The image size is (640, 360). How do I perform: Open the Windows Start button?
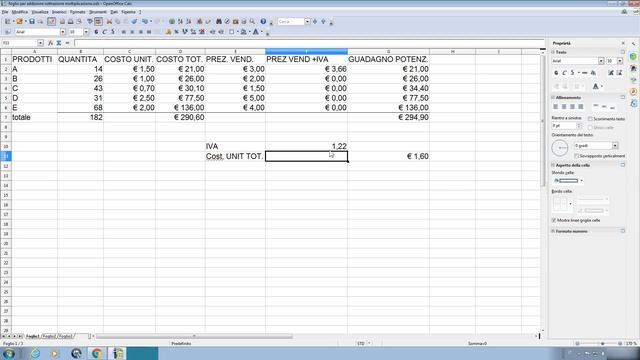[x=9, y=353]
